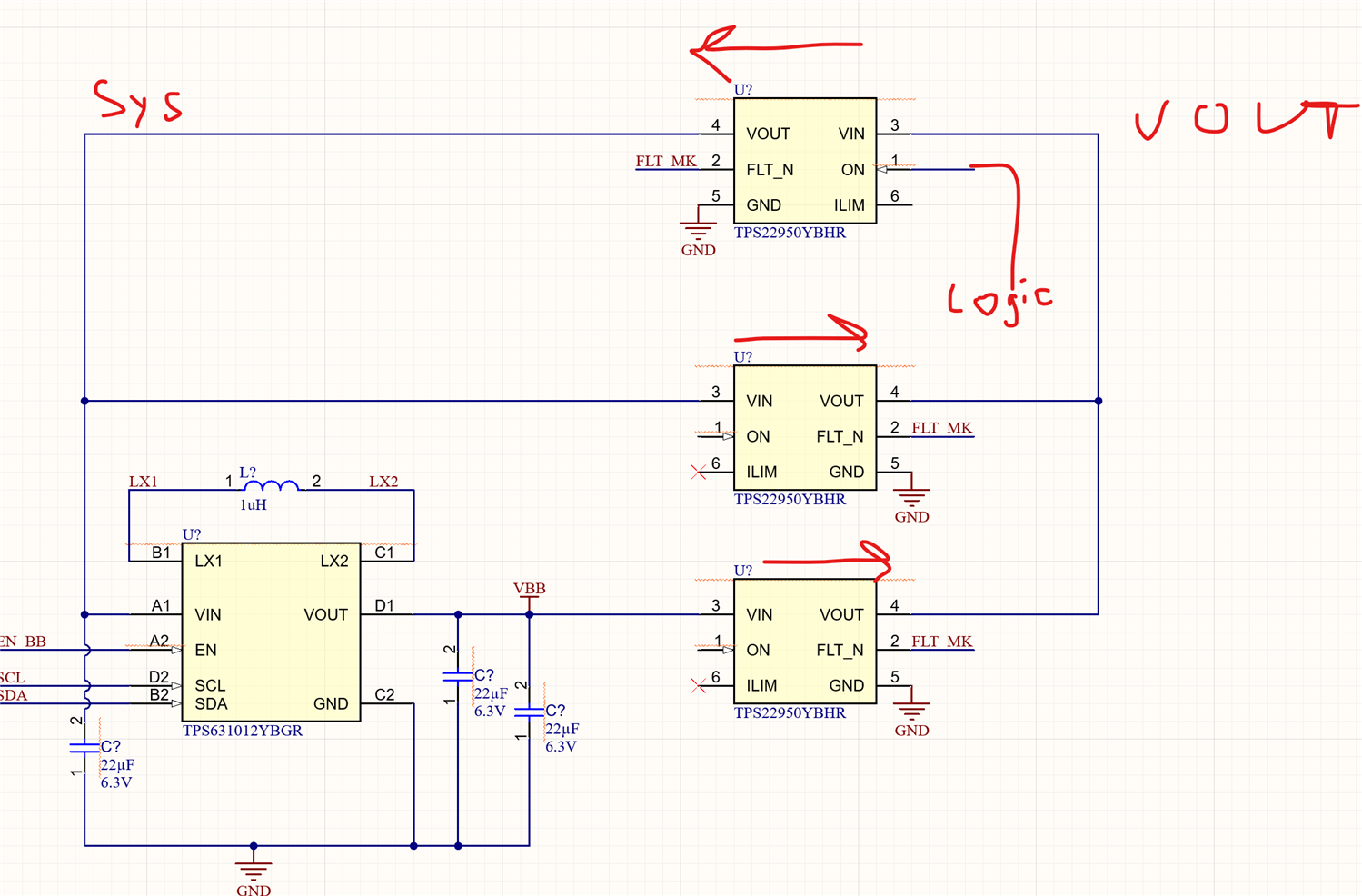Image resolution: width=1362 pixels, height=896 pixels.
Task: Select GND symbol on the middle load switch
Action: 911,498
